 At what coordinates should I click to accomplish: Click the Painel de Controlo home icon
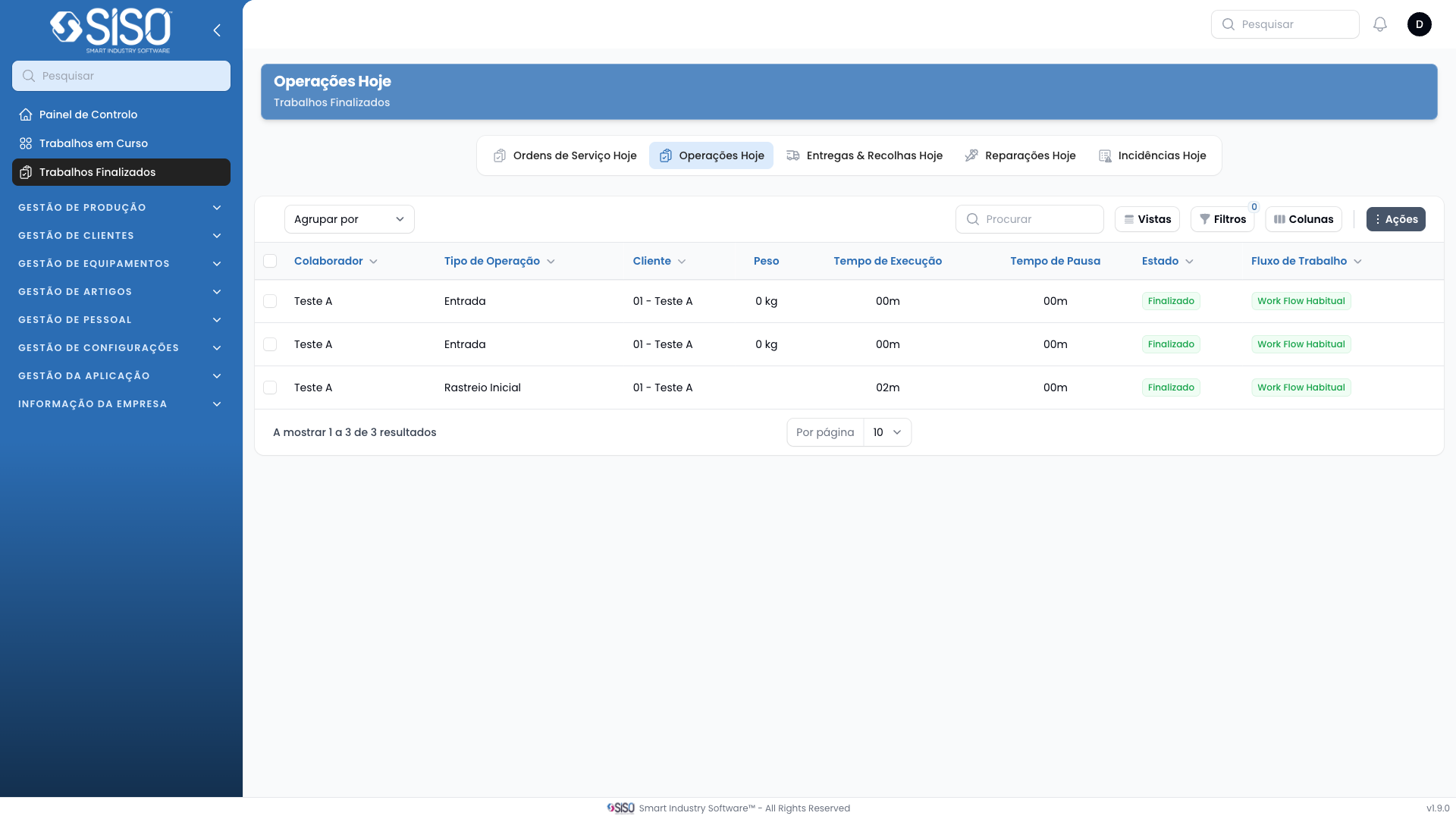click(x=26, y=115)
